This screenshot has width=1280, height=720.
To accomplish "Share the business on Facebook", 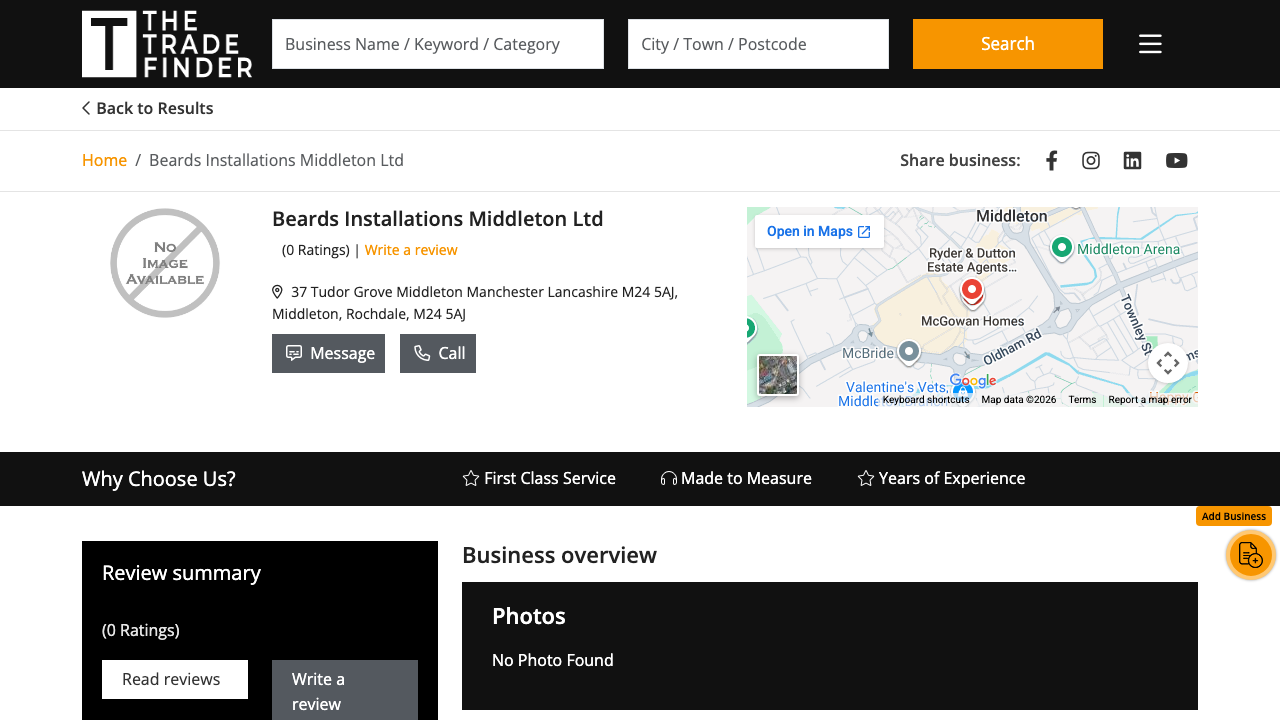I will [x=1051, y=160].
